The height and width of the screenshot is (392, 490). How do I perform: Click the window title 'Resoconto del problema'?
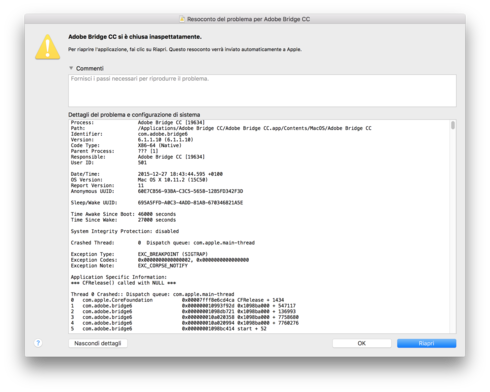(248, 19)
